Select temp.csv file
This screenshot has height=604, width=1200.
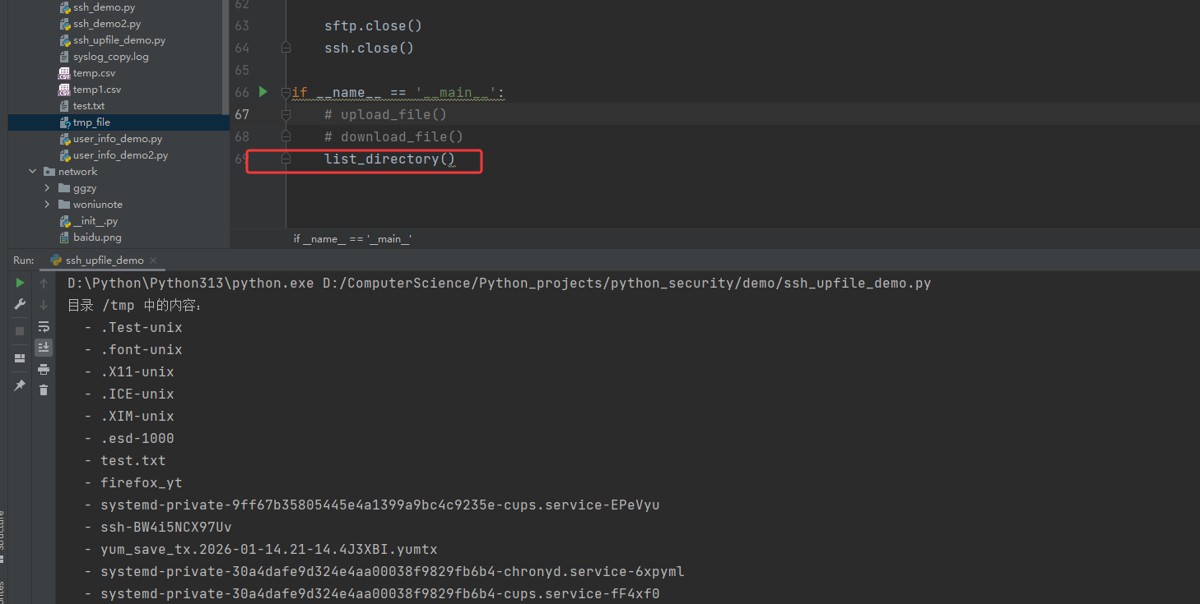(x=94, y=73)
